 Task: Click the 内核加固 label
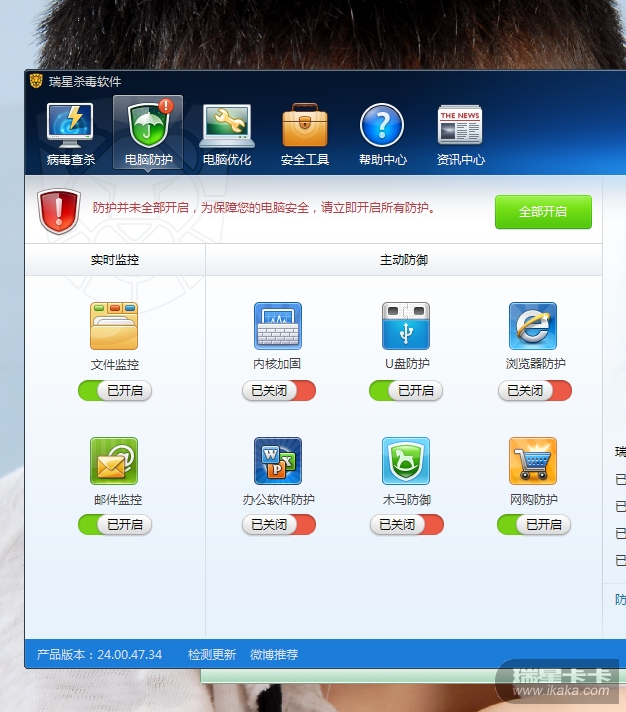point(277,364)
